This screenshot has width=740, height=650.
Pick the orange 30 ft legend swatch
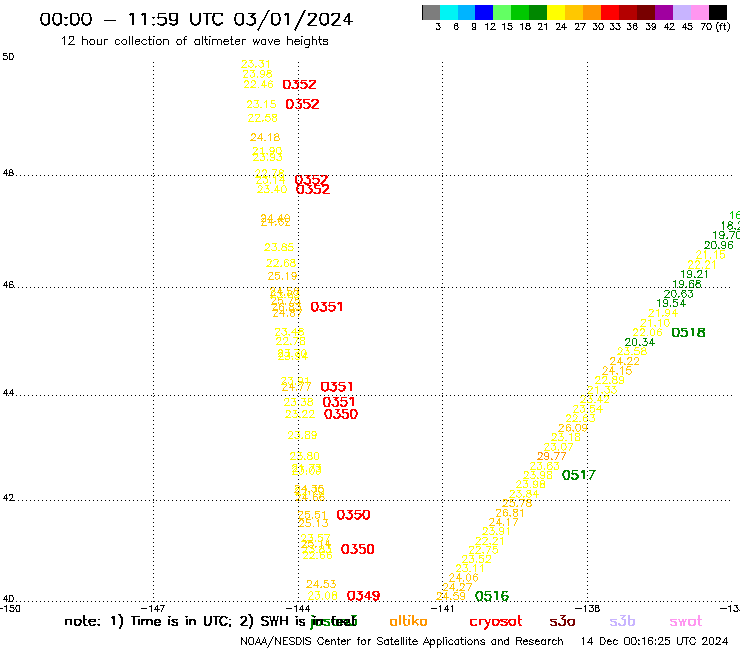point(592,12)
